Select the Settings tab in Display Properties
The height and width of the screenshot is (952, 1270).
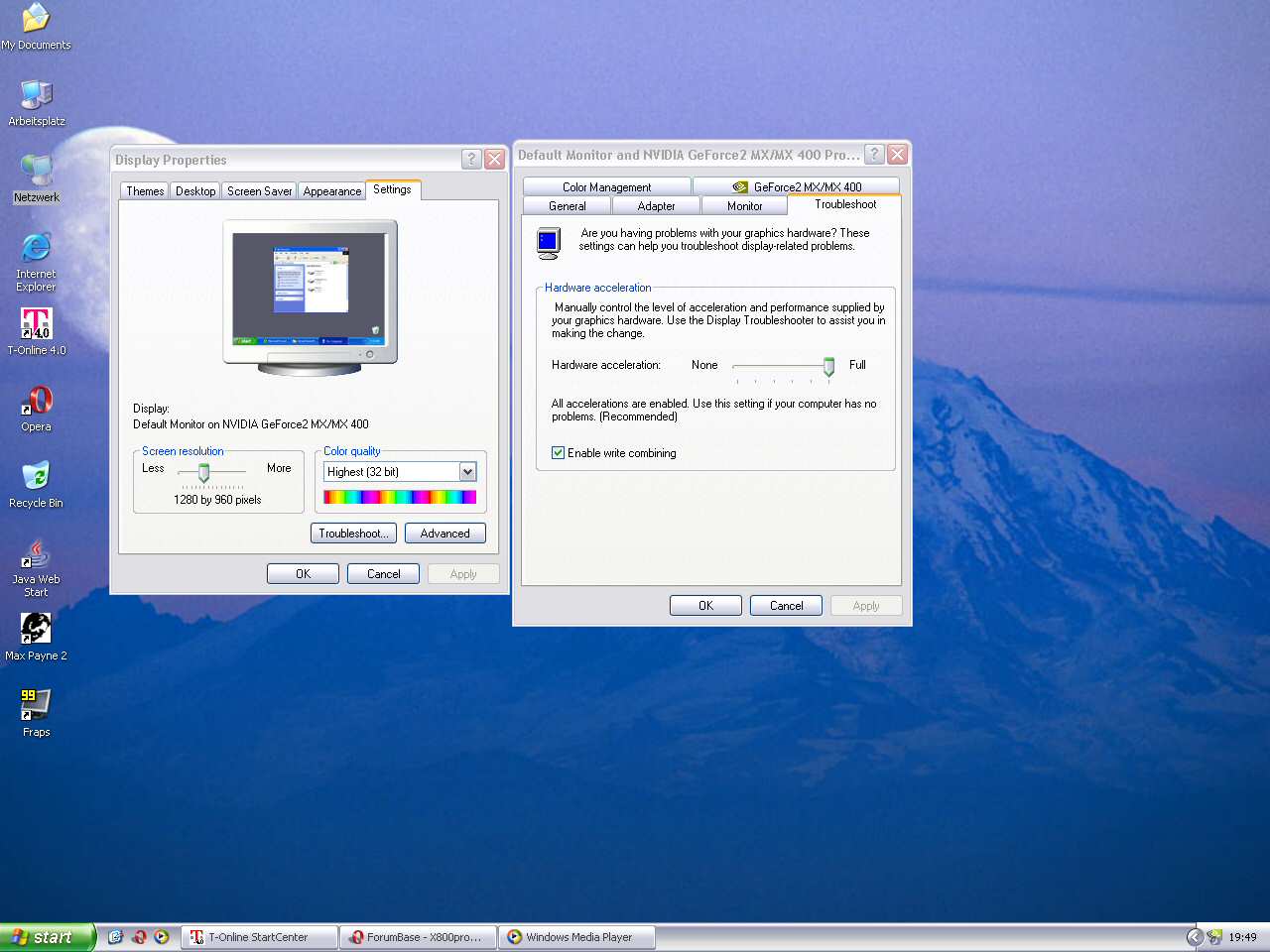point(392,189)
